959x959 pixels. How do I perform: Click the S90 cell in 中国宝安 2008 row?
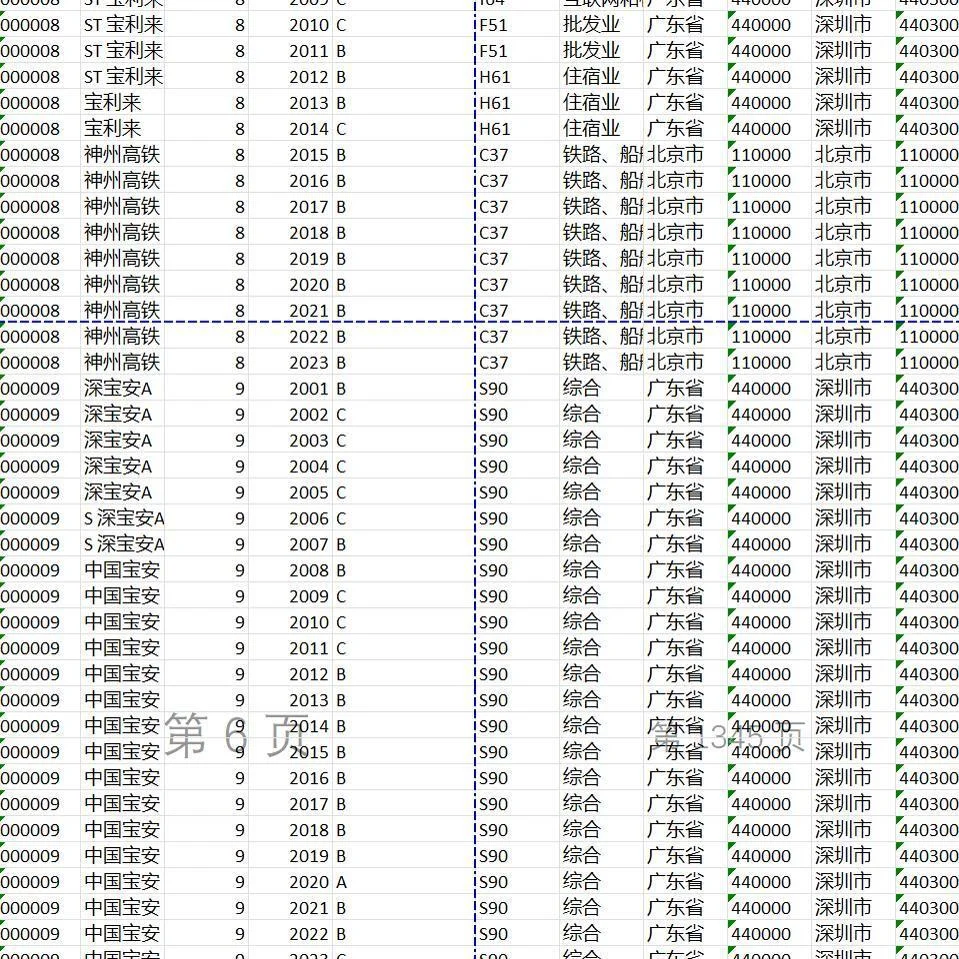pyautogui.click(x=517, y=571)
